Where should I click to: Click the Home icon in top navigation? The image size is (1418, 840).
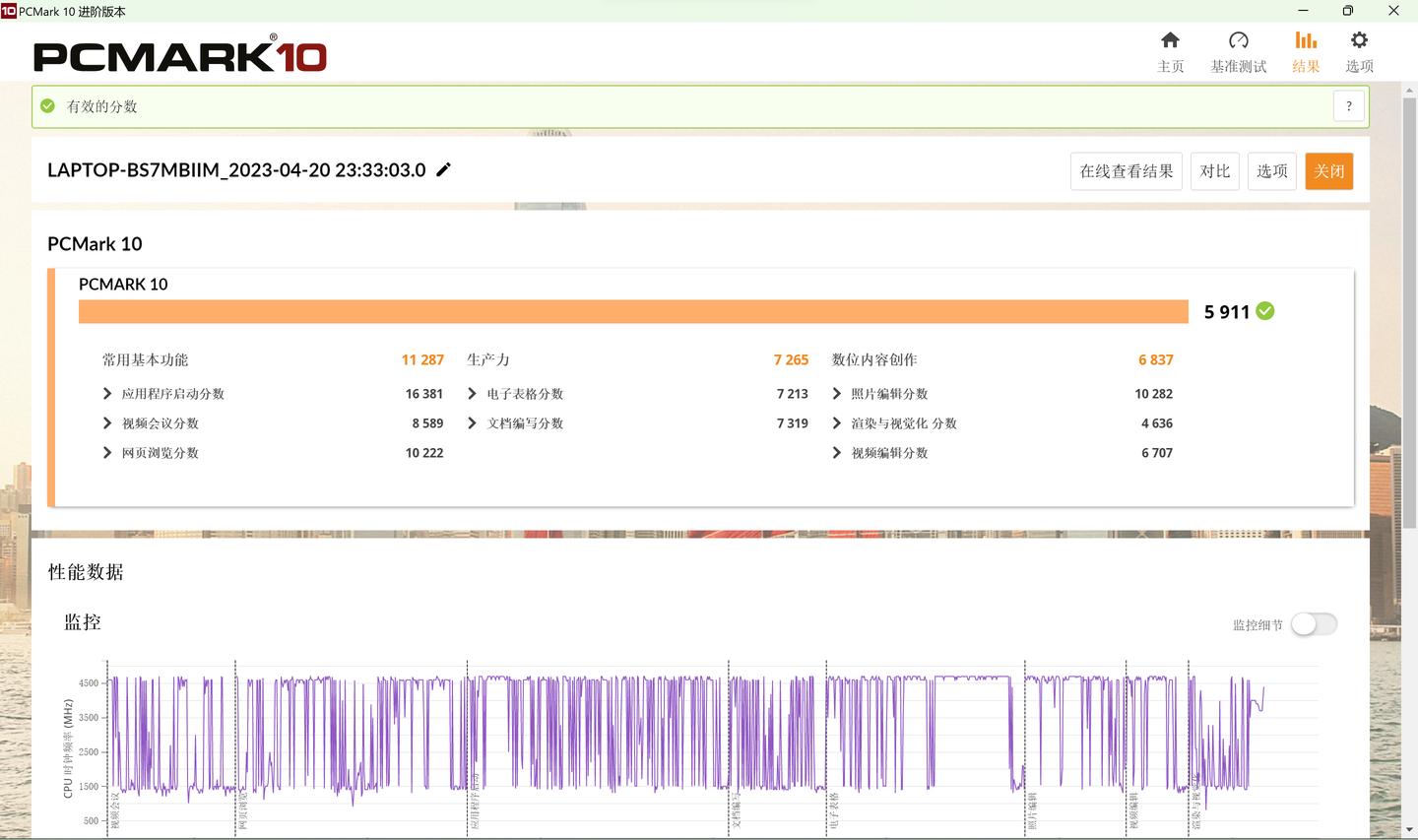tap(1170, 40)
